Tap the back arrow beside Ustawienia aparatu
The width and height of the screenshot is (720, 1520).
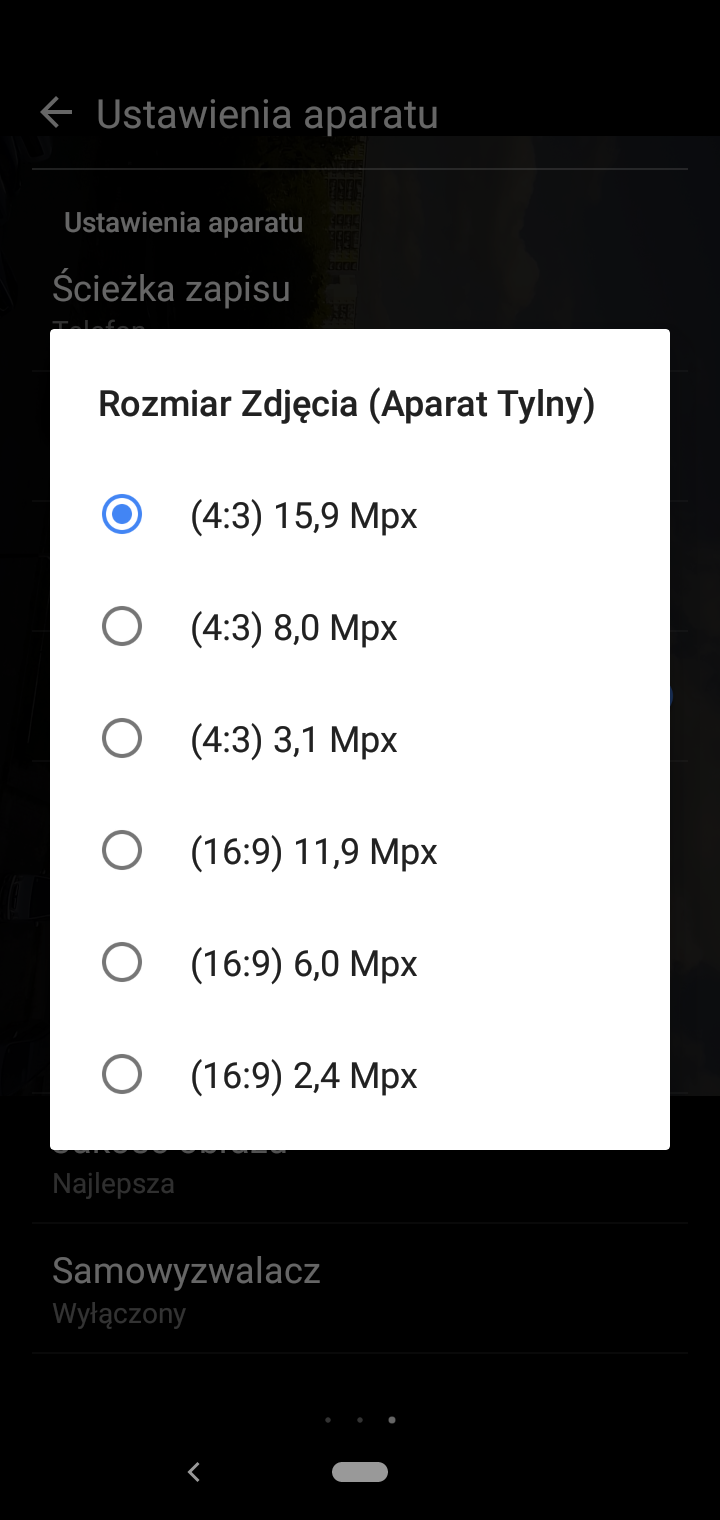(56, 113)
